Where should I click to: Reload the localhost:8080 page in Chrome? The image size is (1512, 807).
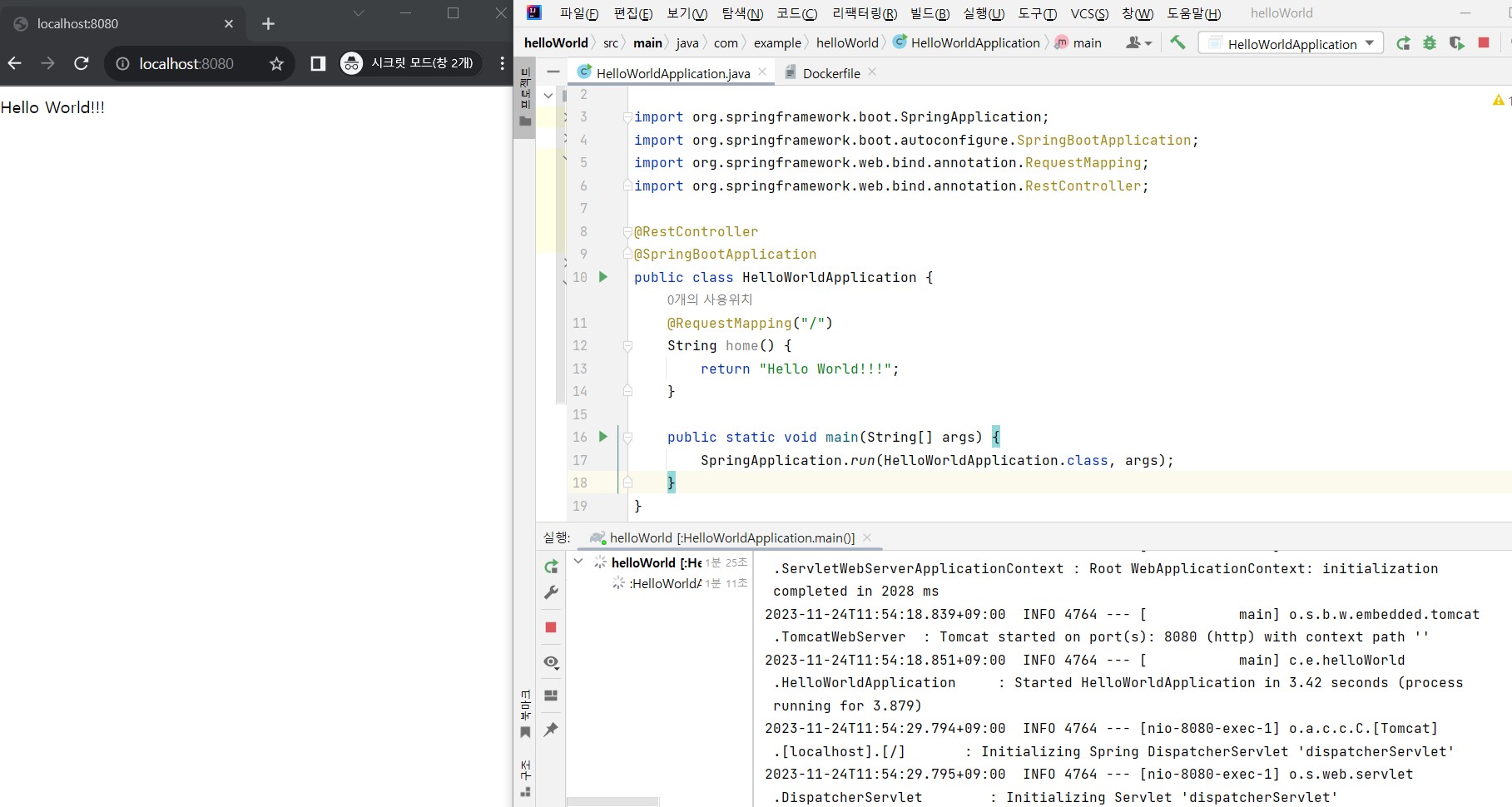pyautogui.click(x=82, y=63)
